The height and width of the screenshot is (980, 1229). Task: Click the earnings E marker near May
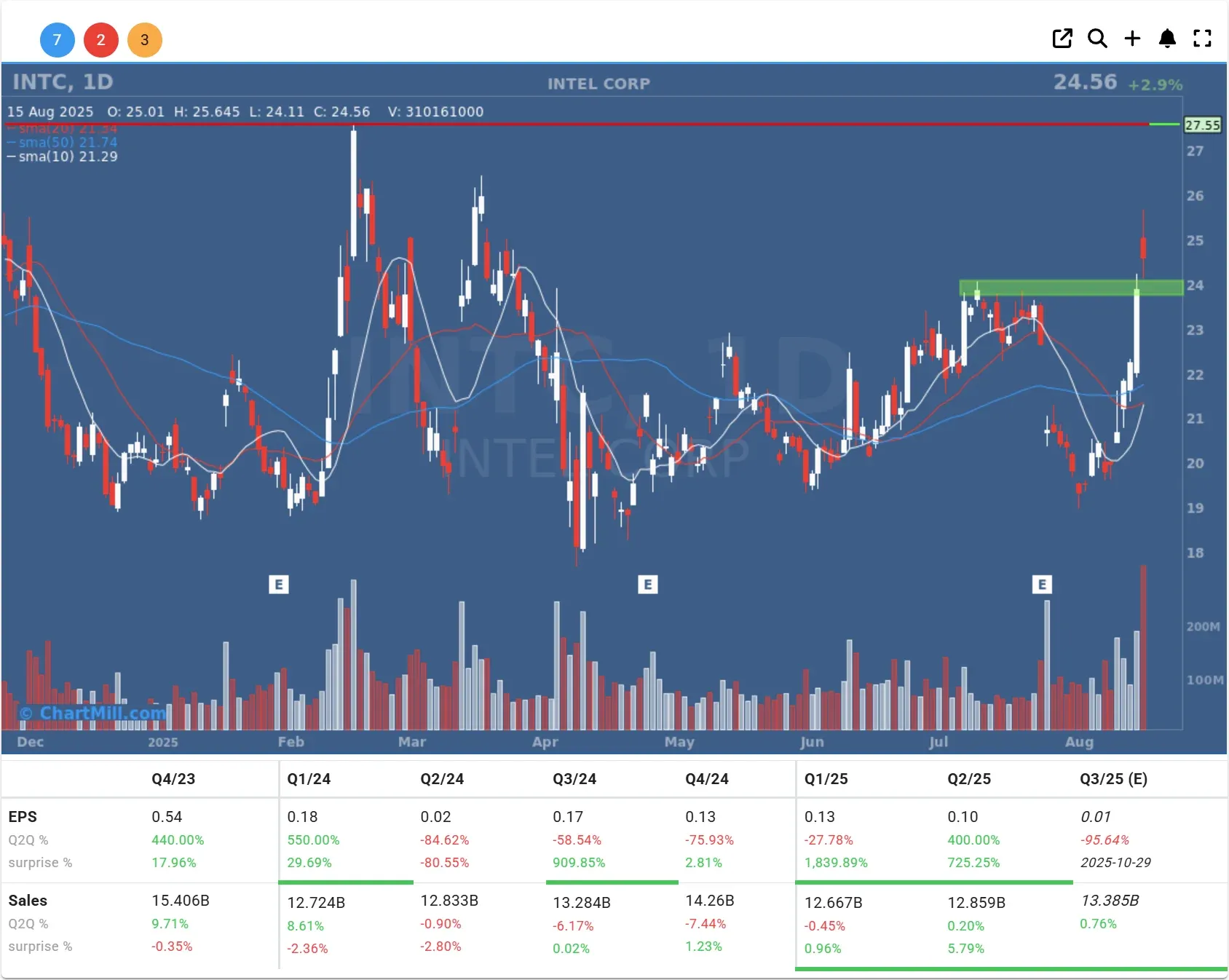pos(648,584)
